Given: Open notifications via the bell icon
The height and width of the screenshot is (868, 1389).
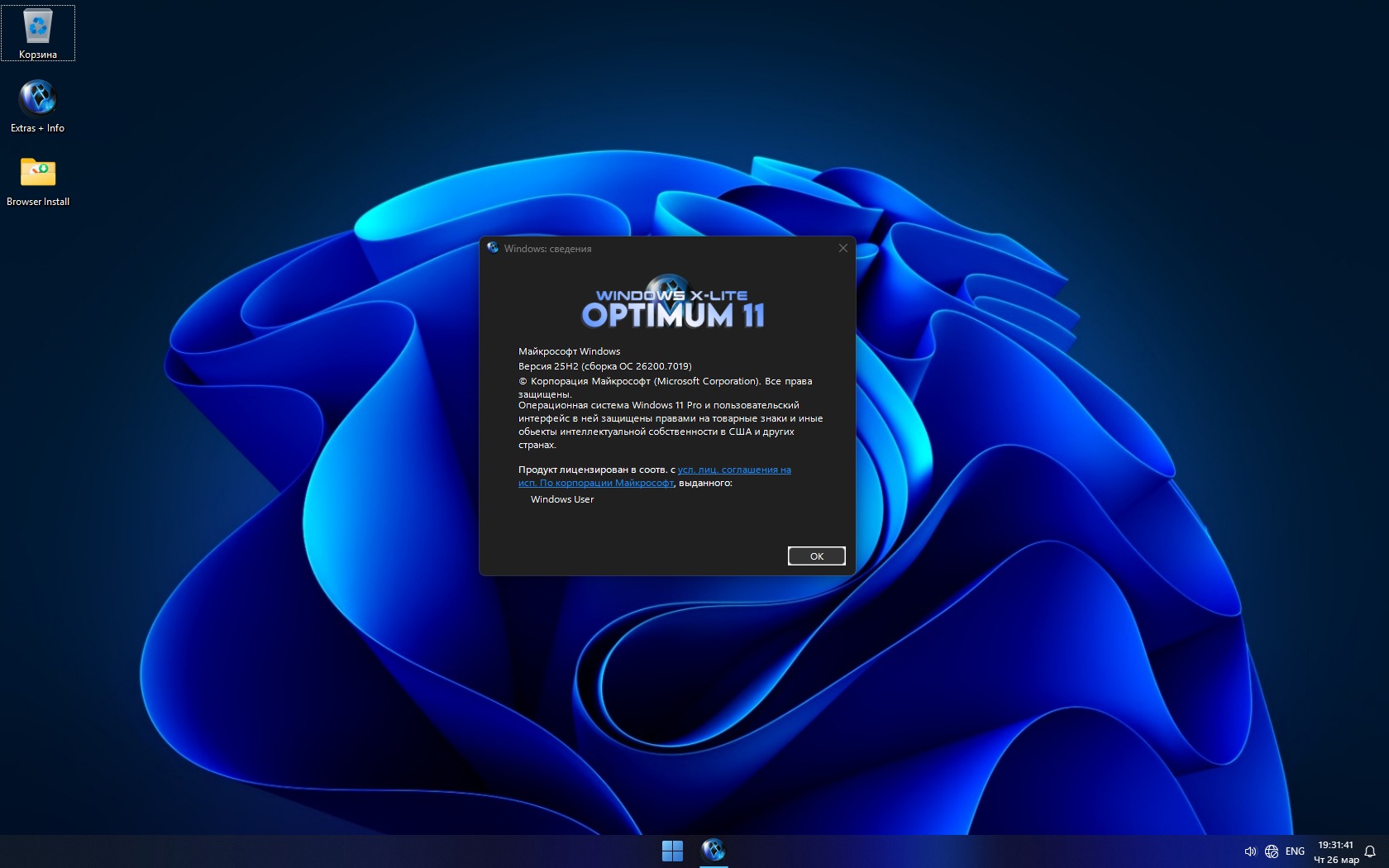Looking at the screenshot, I should (x=1370, y=851).
